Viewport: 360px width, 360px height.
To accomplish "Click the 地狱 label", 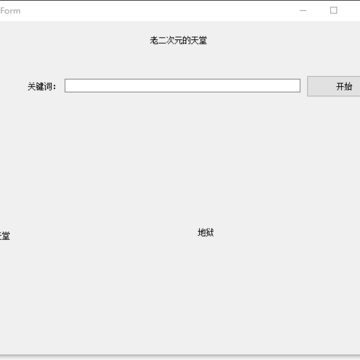I will [x=206, y=233].
